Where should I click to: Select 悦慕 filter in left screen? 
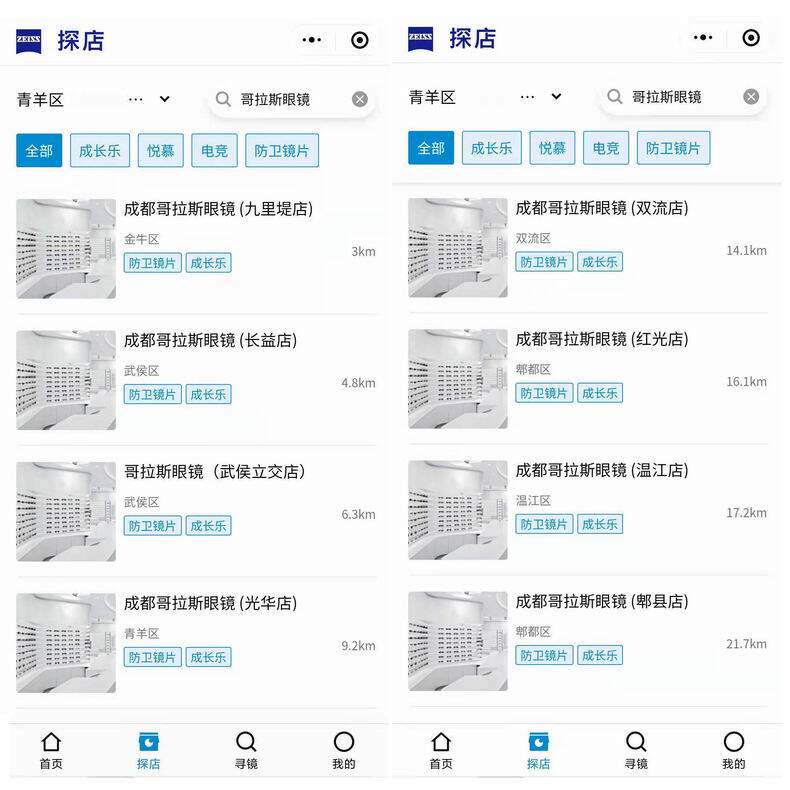(x=161, y=150)
